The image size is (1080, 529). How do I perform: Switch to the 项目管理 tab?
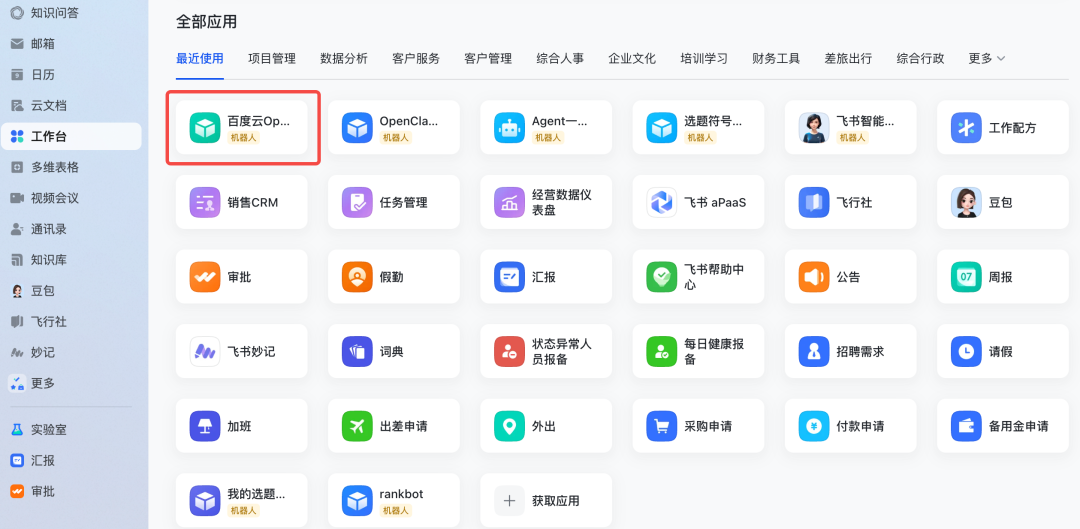coord(272,59)
